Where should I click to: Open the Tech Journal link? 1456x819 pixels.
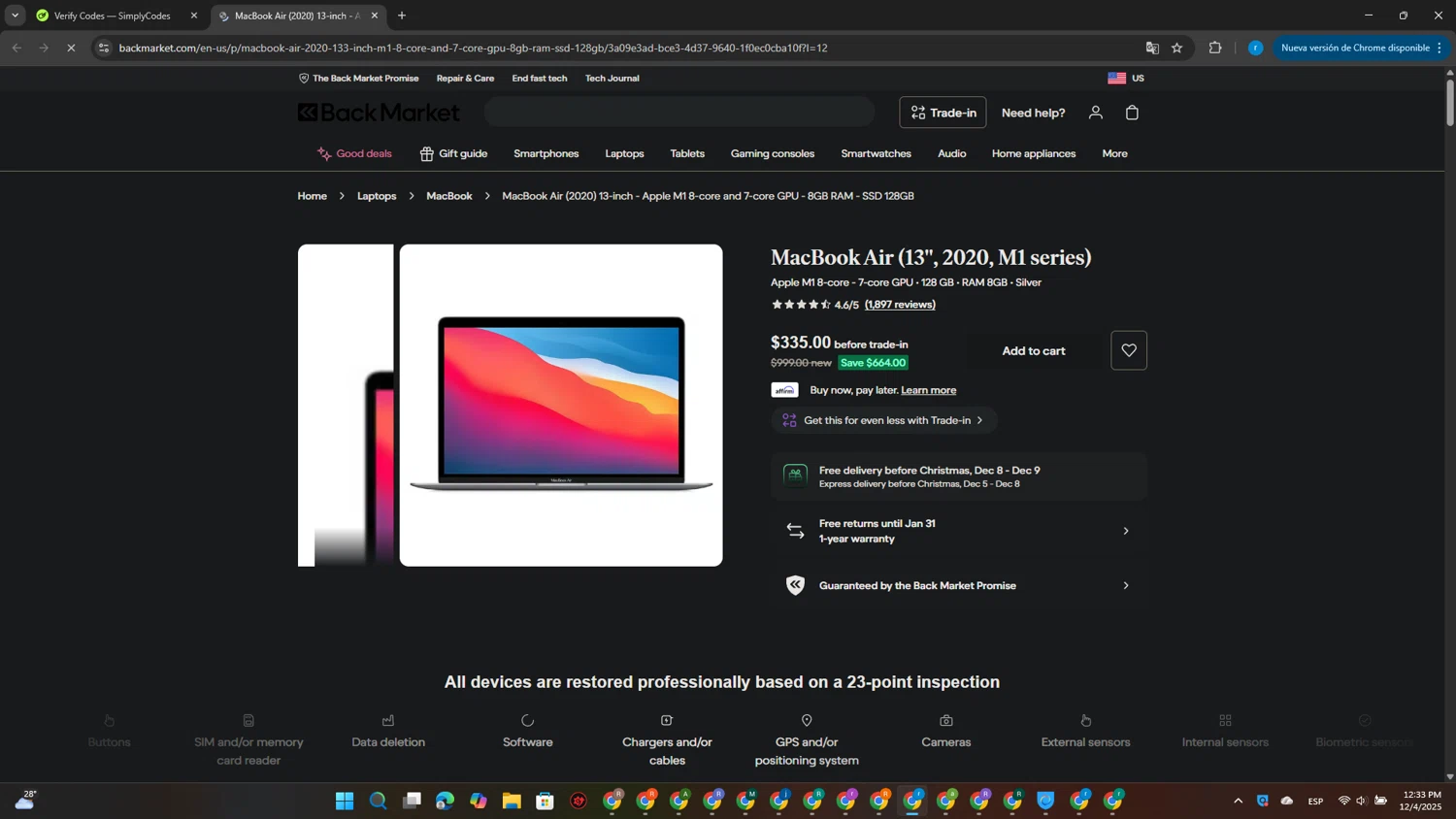click(x=612, y=78)
